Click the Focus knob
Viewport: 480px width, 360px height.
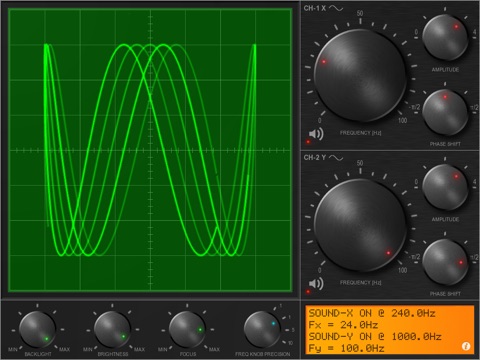pyautogui.click(x=187, y=329)
